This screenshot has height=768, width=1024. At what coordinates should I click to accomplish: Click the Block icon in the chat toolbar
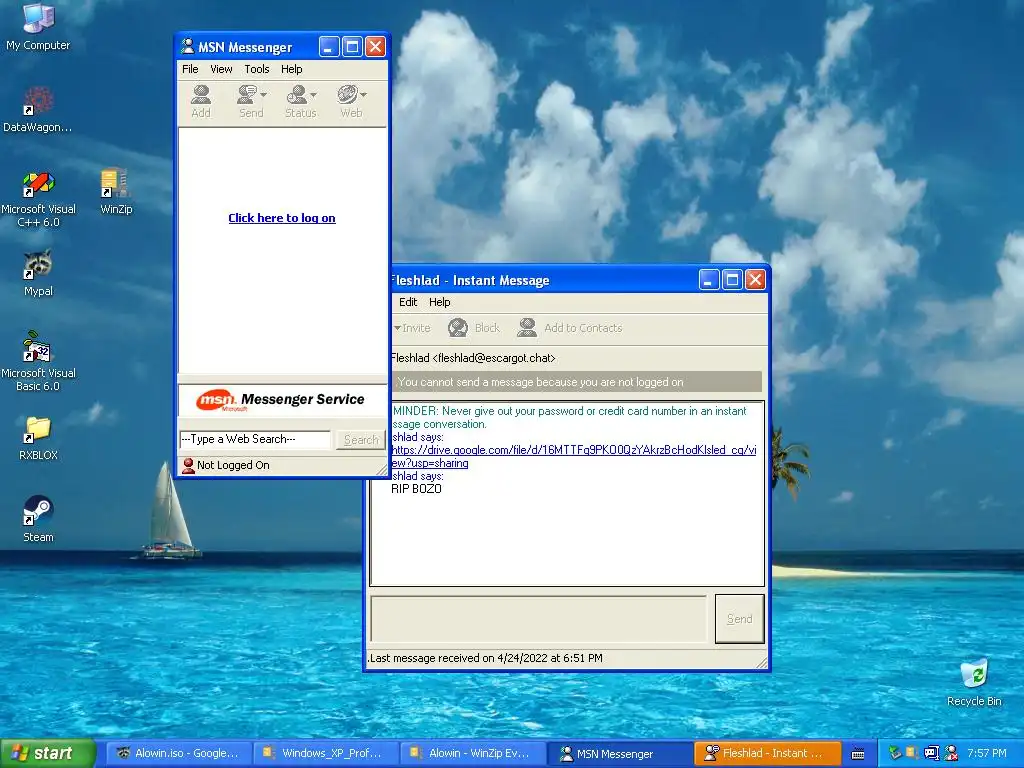click(458, 328)
